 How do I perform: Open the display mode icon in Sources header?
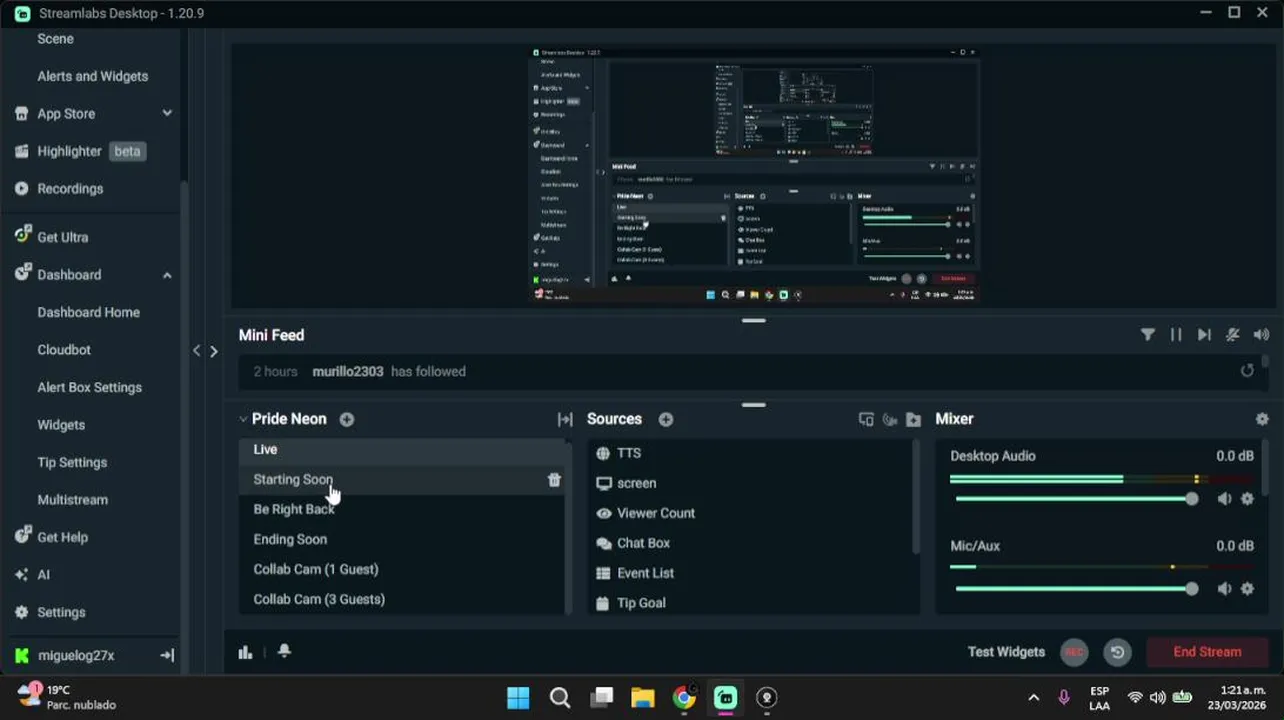866,420
